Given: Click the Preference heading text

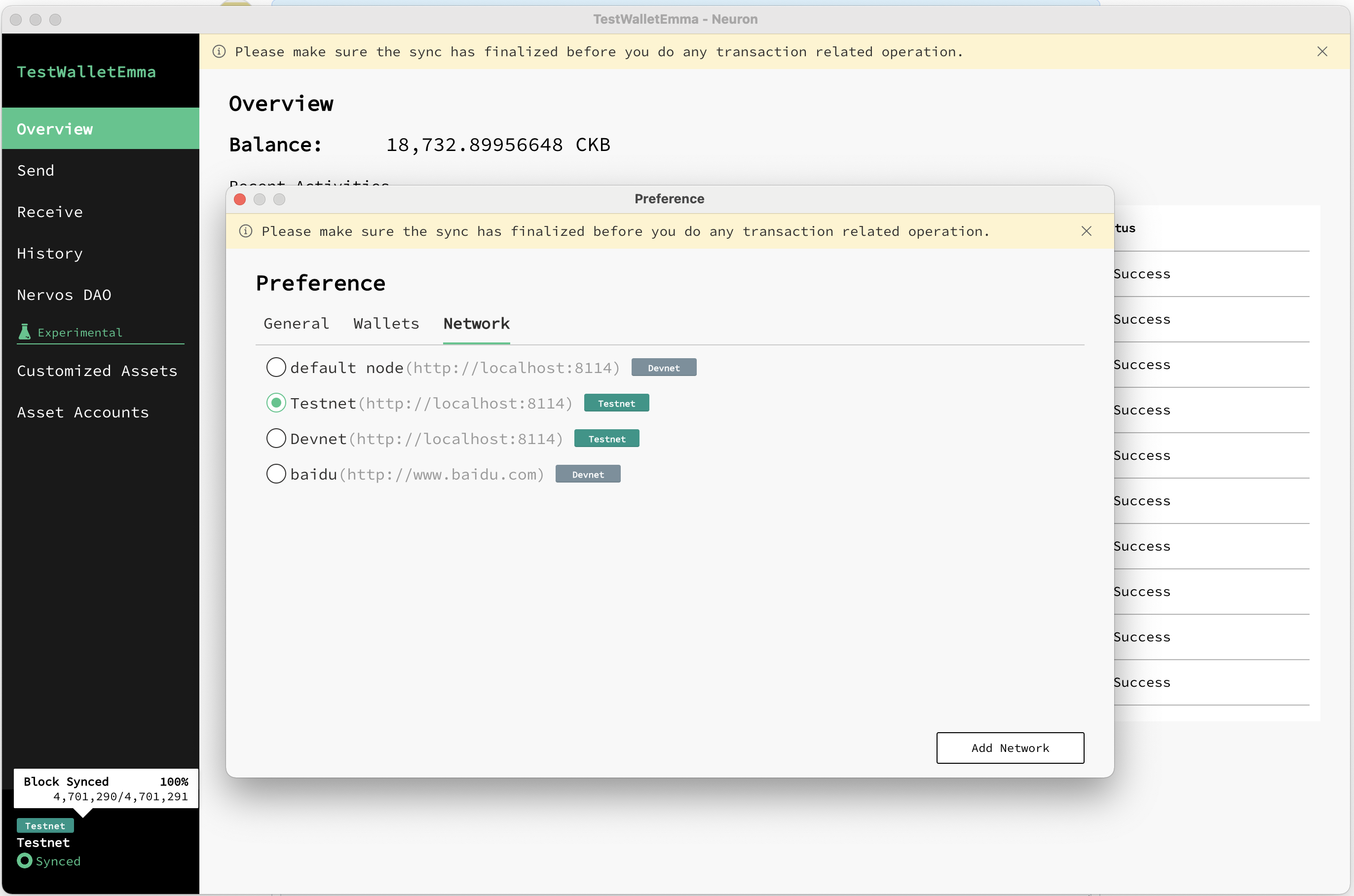Looking at the screenshot, I should [x=321, y=283].
